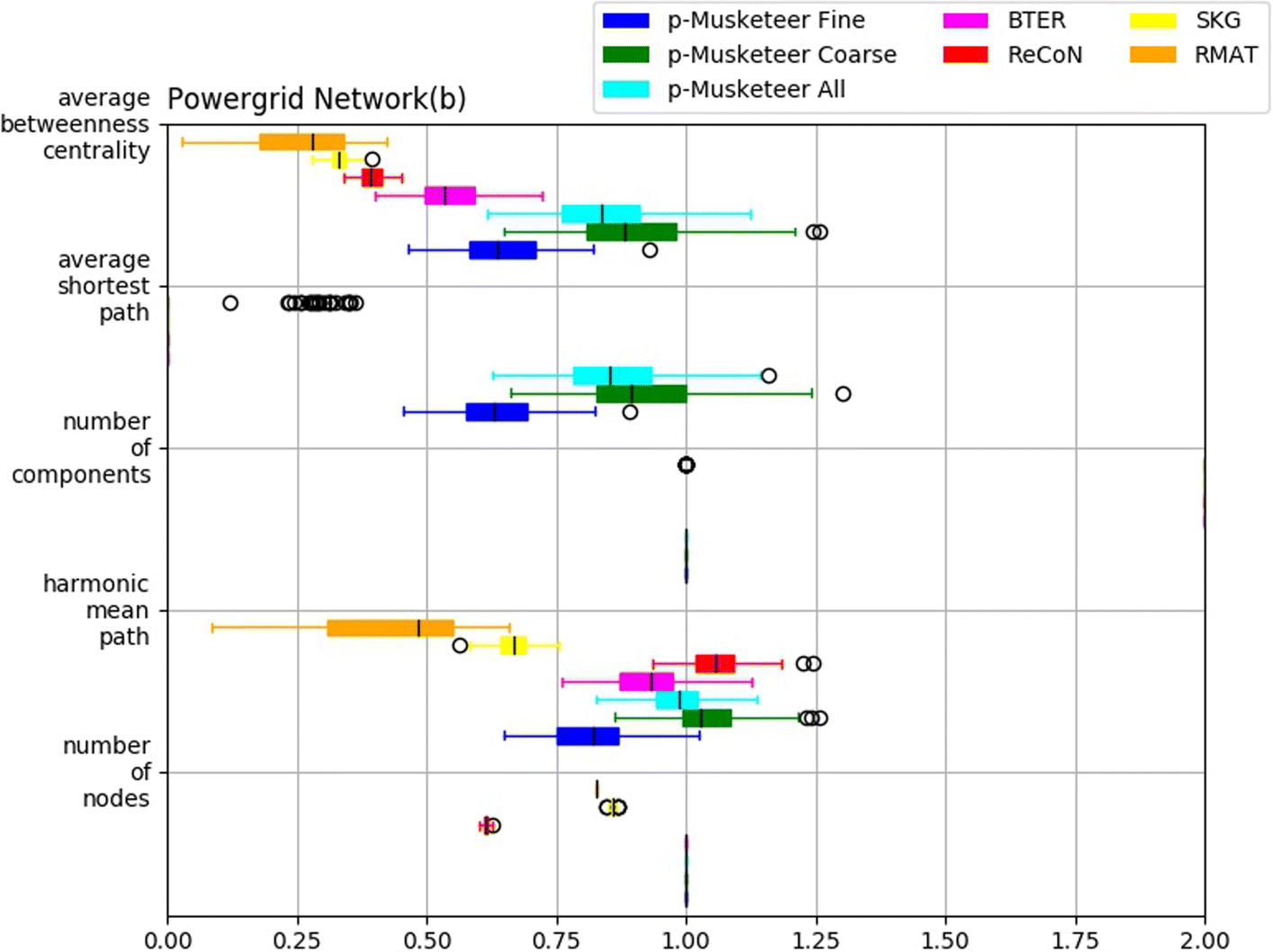This screenshot has width=1273, height=952.
Task: Click the 'number of nodes' axis label
Action: pos(106,772)
